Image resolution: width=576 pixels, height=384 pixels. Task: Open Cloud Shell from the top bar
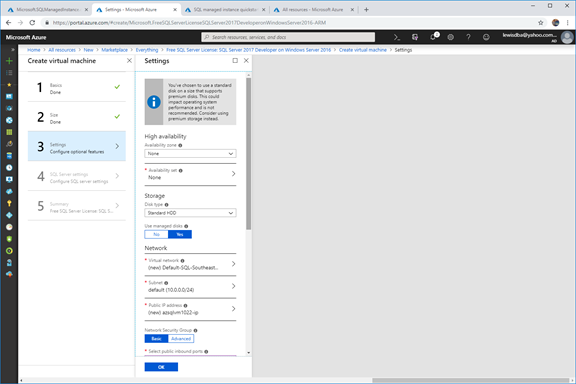[397, 37]
